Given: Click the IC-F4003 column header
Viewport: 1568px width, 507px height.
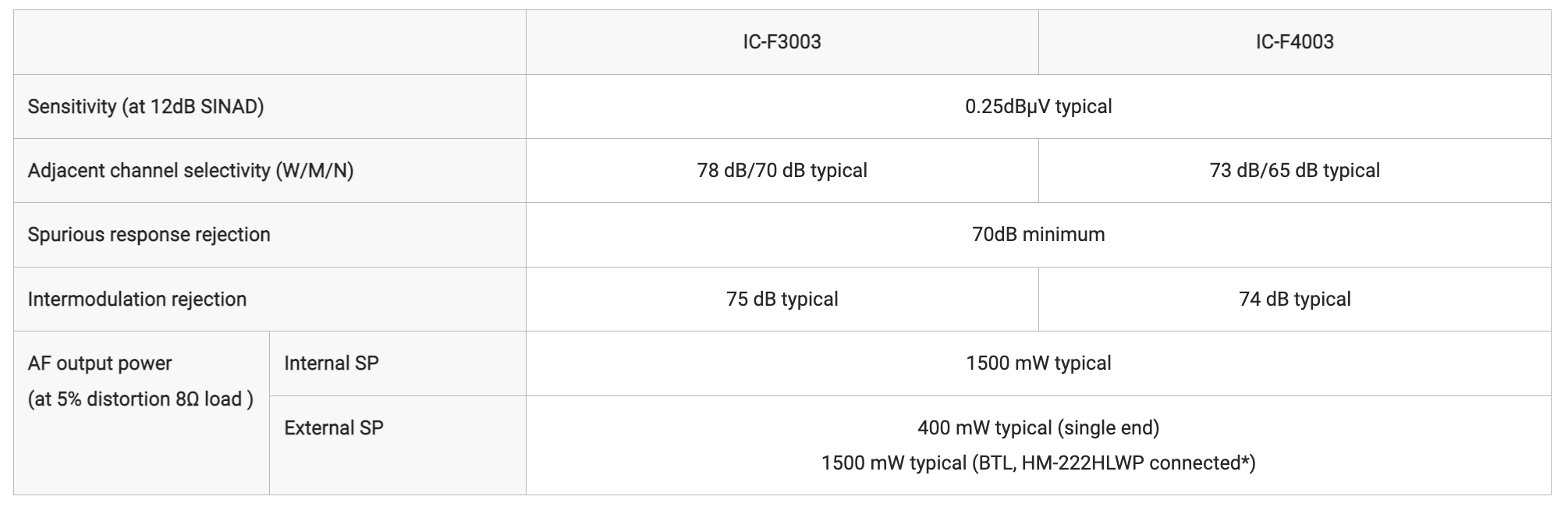Looking at the screenshot, I should [x=1294, y=42].
